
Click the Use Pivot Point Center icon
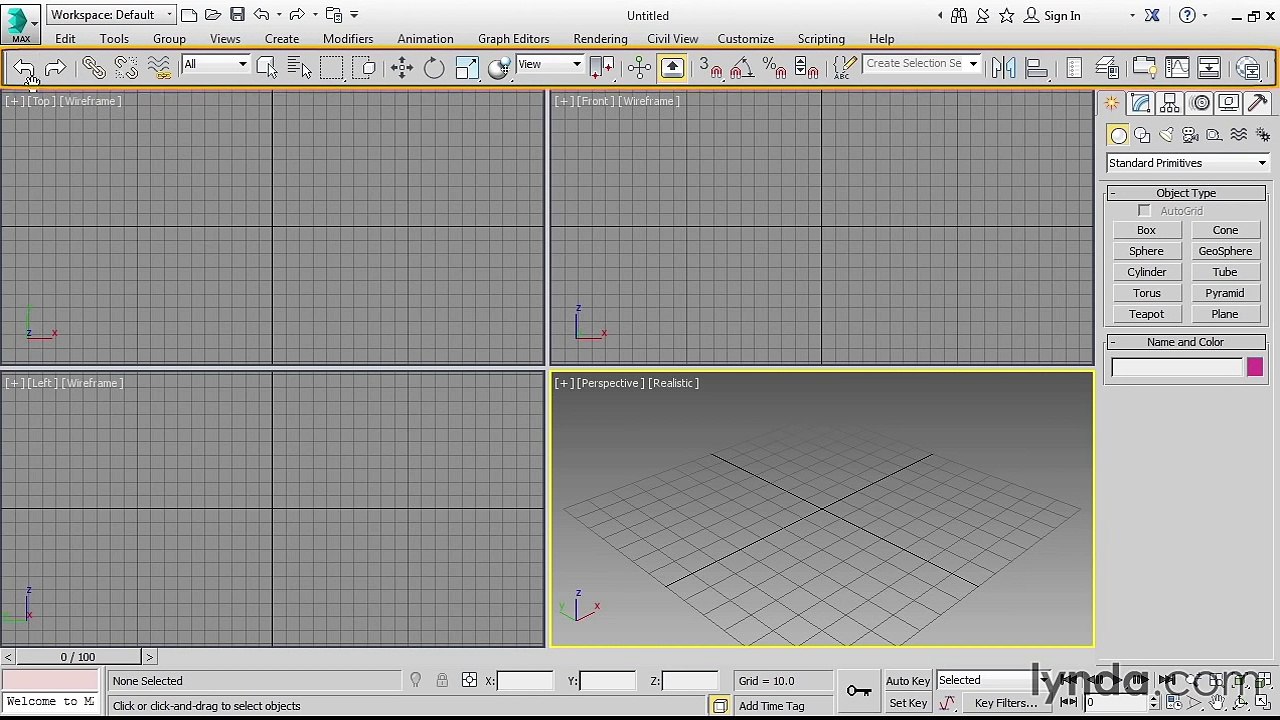[x=601, y=67]
